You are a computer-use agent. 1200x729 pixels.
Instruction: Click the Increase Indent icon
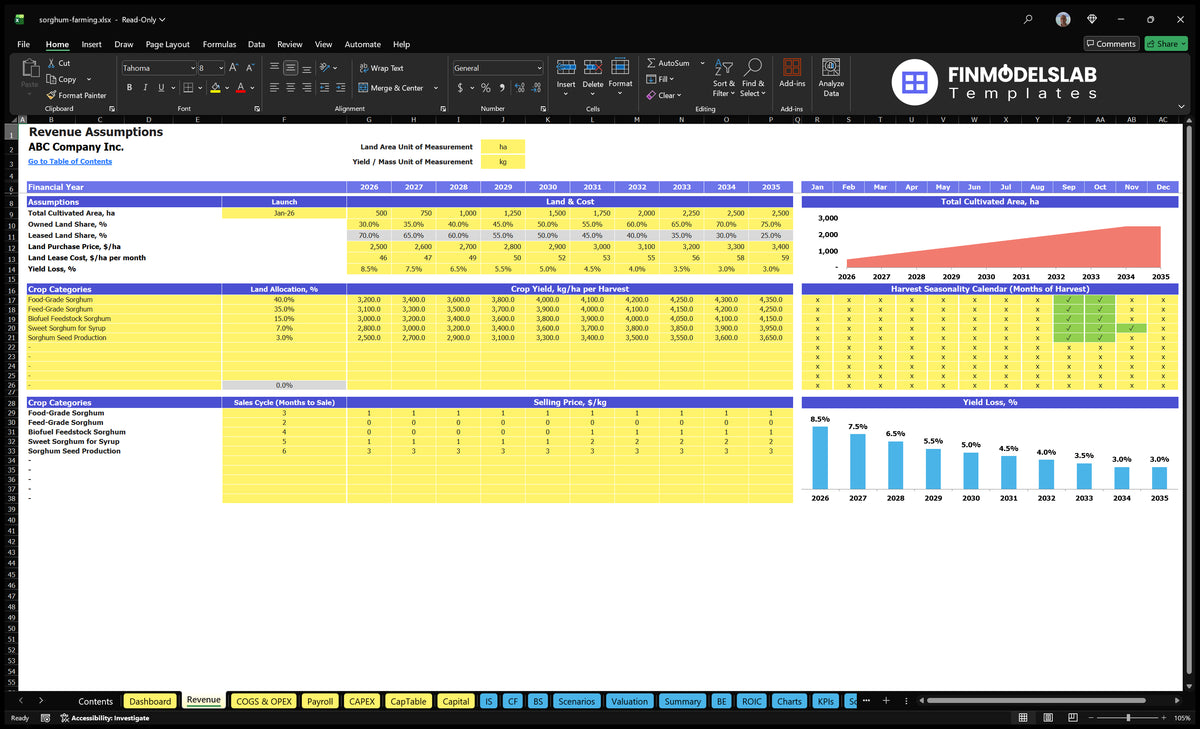pos(343,88)
